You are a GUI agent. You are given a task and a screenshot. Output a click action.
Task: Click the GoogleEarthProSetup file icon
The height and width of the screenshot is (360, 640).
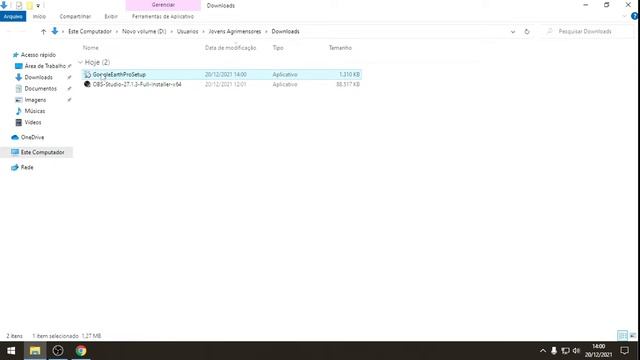click(x=87, y=74)
